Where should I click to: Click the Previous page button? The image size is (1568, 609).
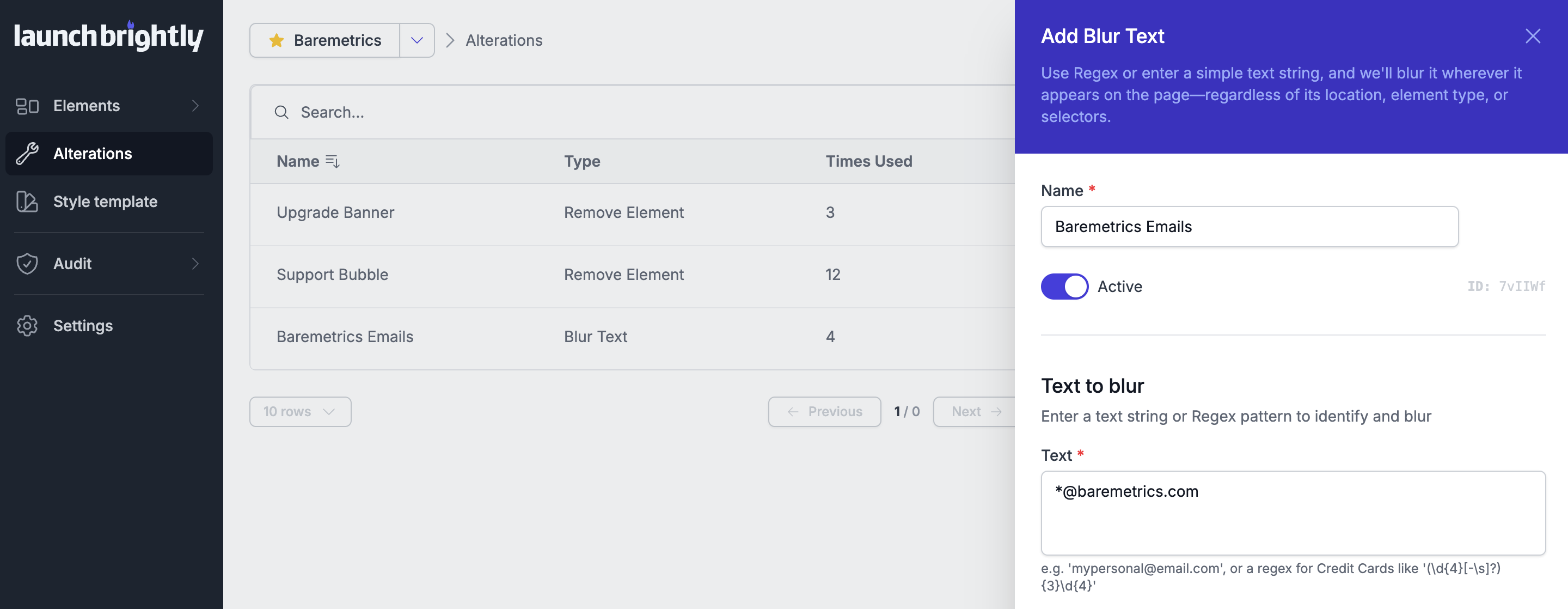click(x=824, y=412)
